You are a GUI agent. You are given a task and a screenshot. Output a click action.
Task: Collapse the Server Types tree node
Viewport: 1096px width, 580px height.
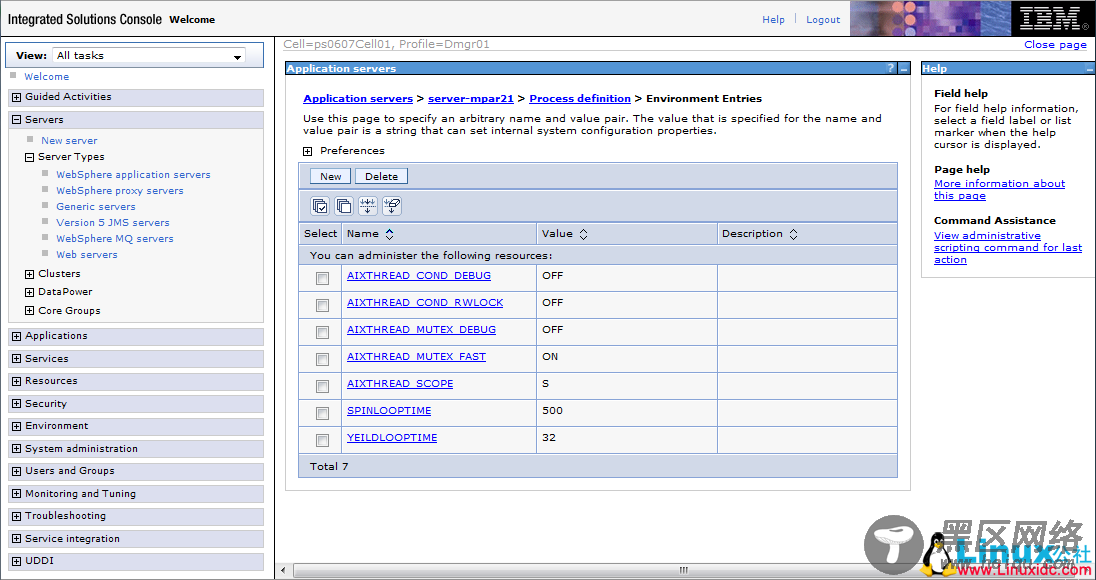point(29,157)
